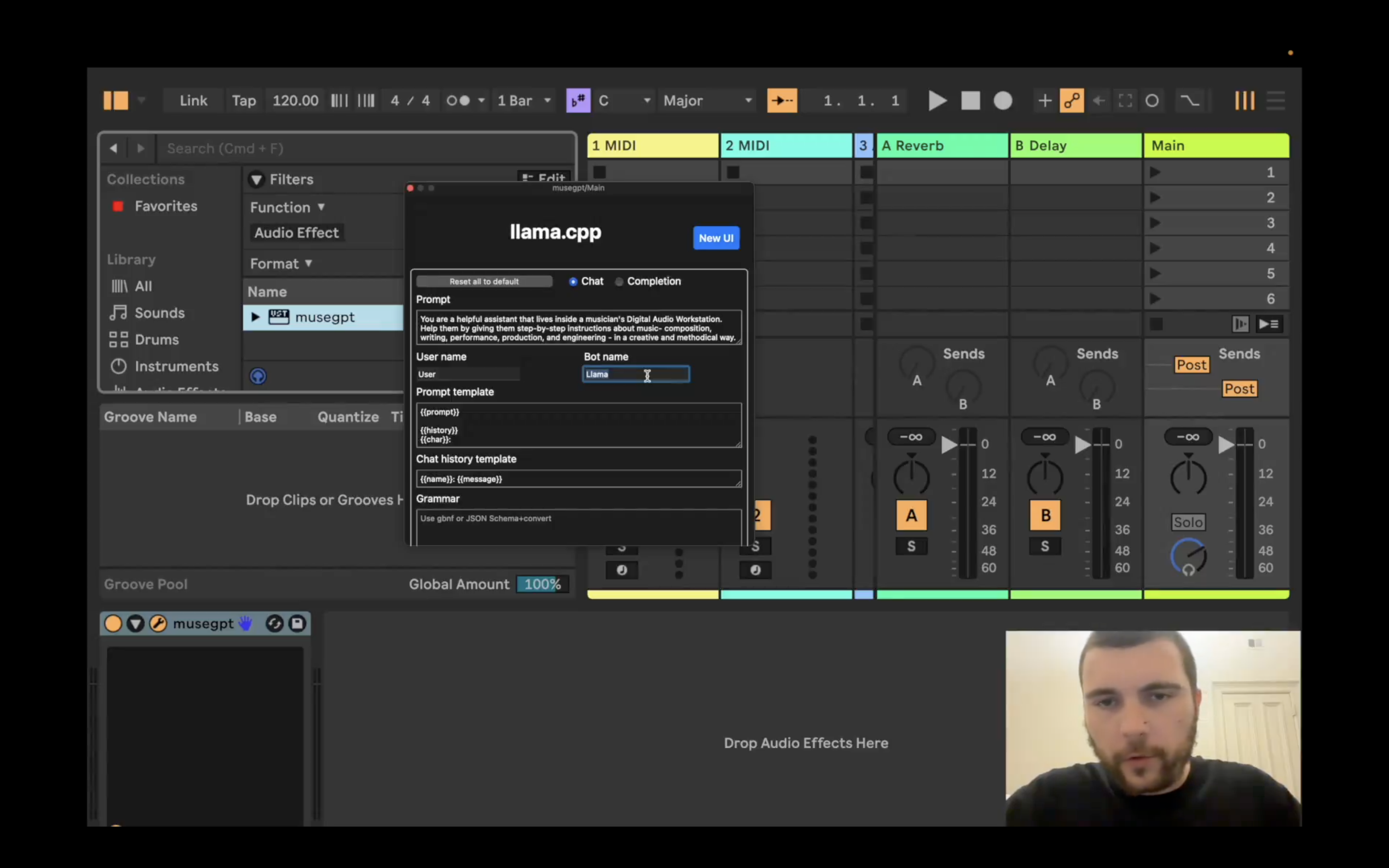
Task: Click the New UI button in llama.cpp
Action: pyautogui.click(x=716, y=237)
